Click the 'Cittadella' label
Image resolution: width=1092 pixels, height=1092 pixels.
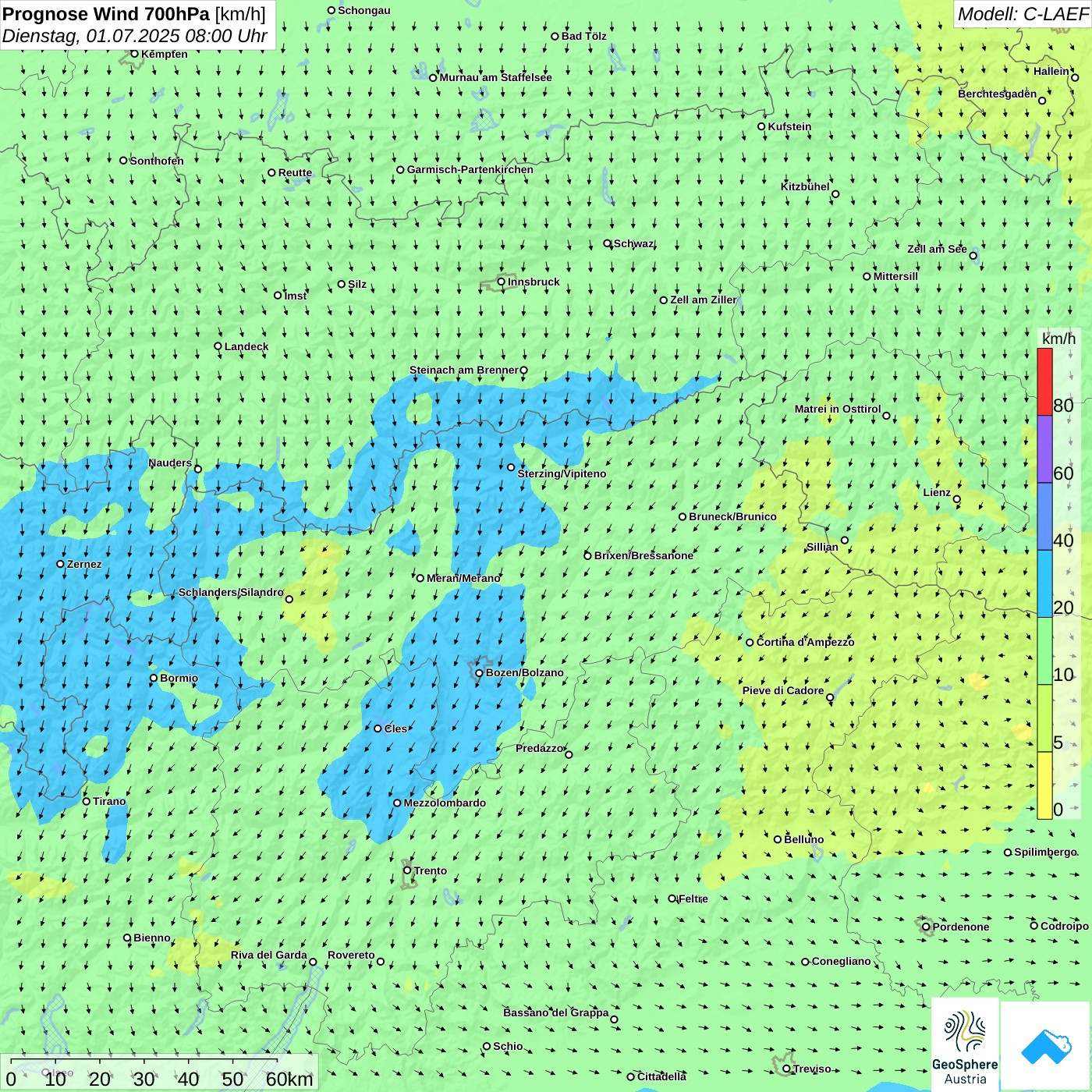tap(661, 1076)
